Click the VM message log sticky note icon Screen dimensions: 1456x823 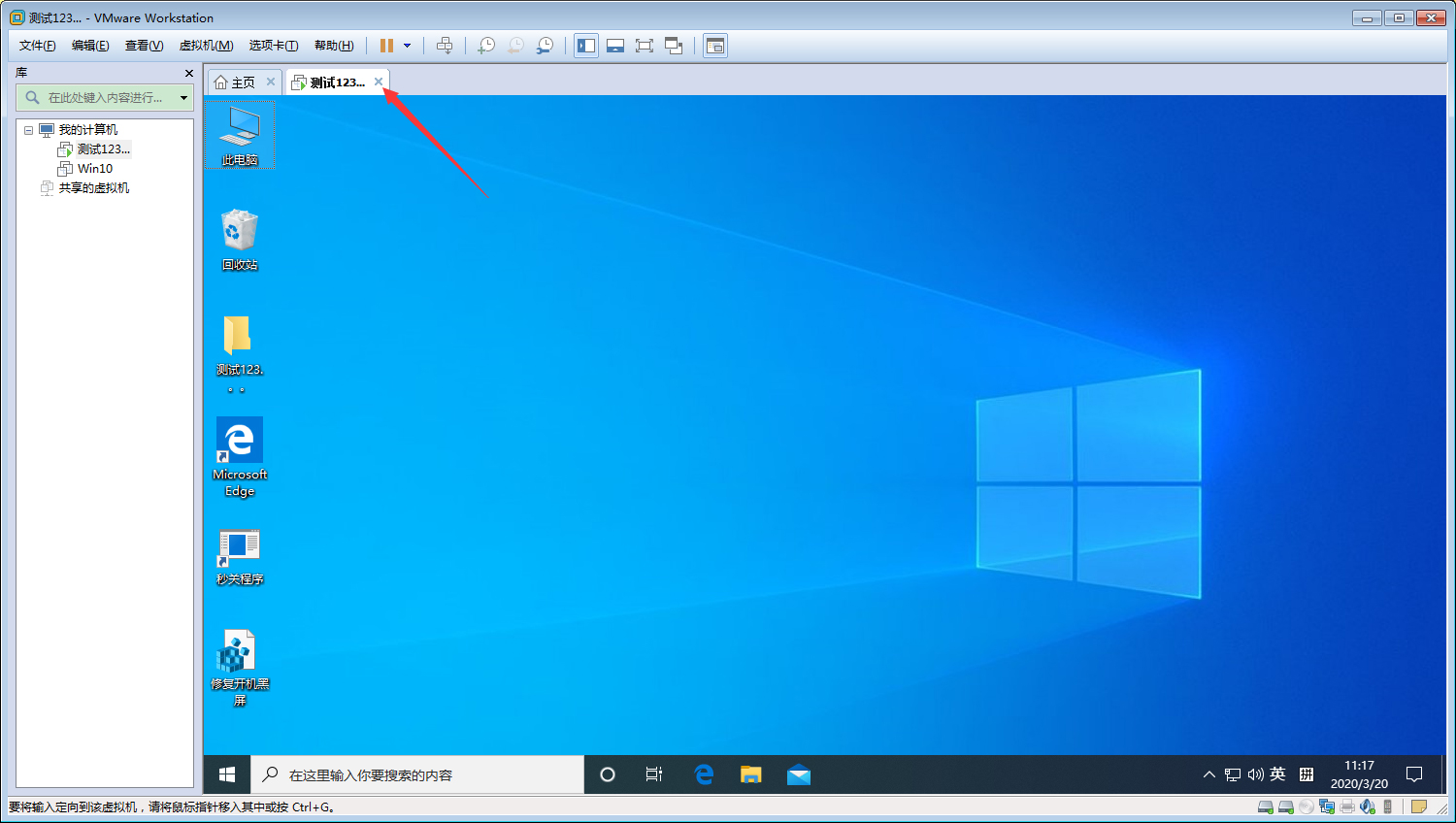pos(1417,806)
